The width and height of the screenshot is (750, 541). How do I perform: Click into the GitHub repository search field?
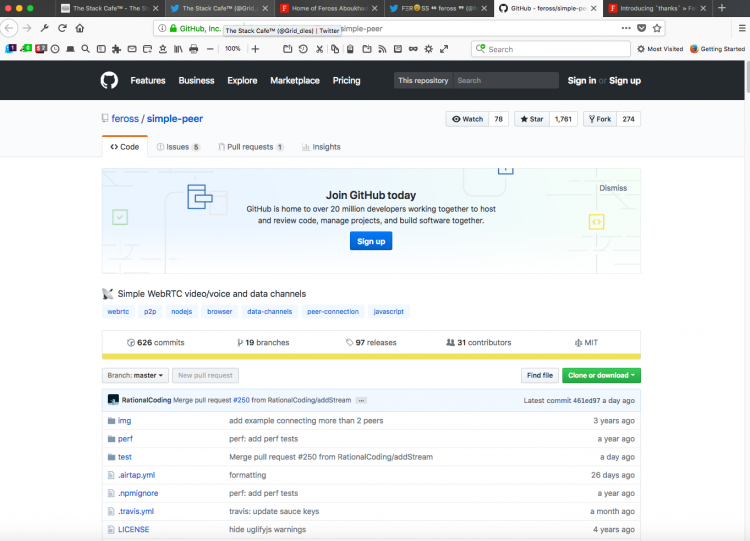click(x=506, y=80)
